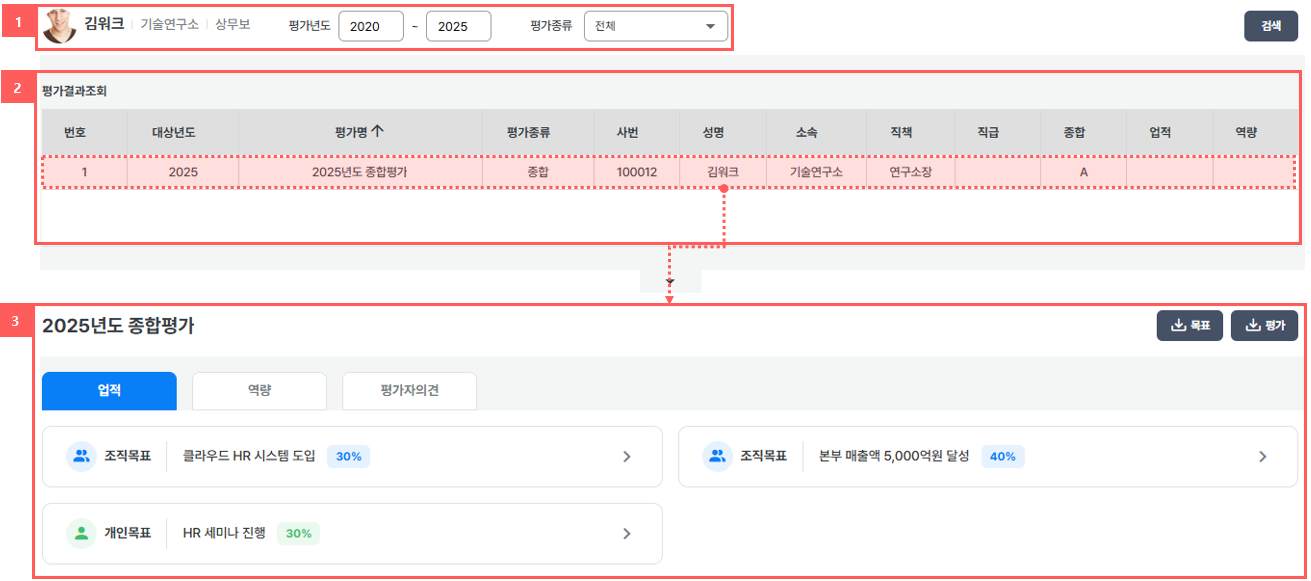Click the 김워크 profile avatar photo
The image size is (1311, 581).
click(x=59, y=27)
